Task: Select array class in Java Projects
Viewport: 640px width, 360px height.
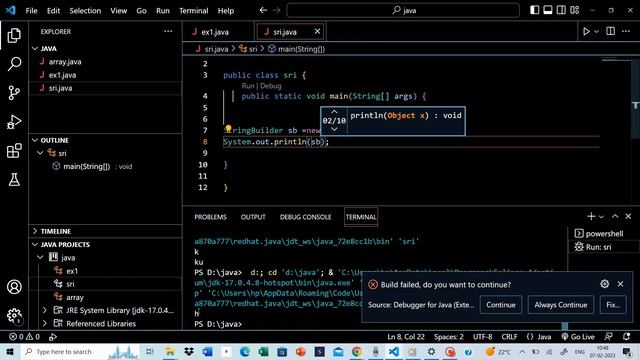Action: click(74, 297)
